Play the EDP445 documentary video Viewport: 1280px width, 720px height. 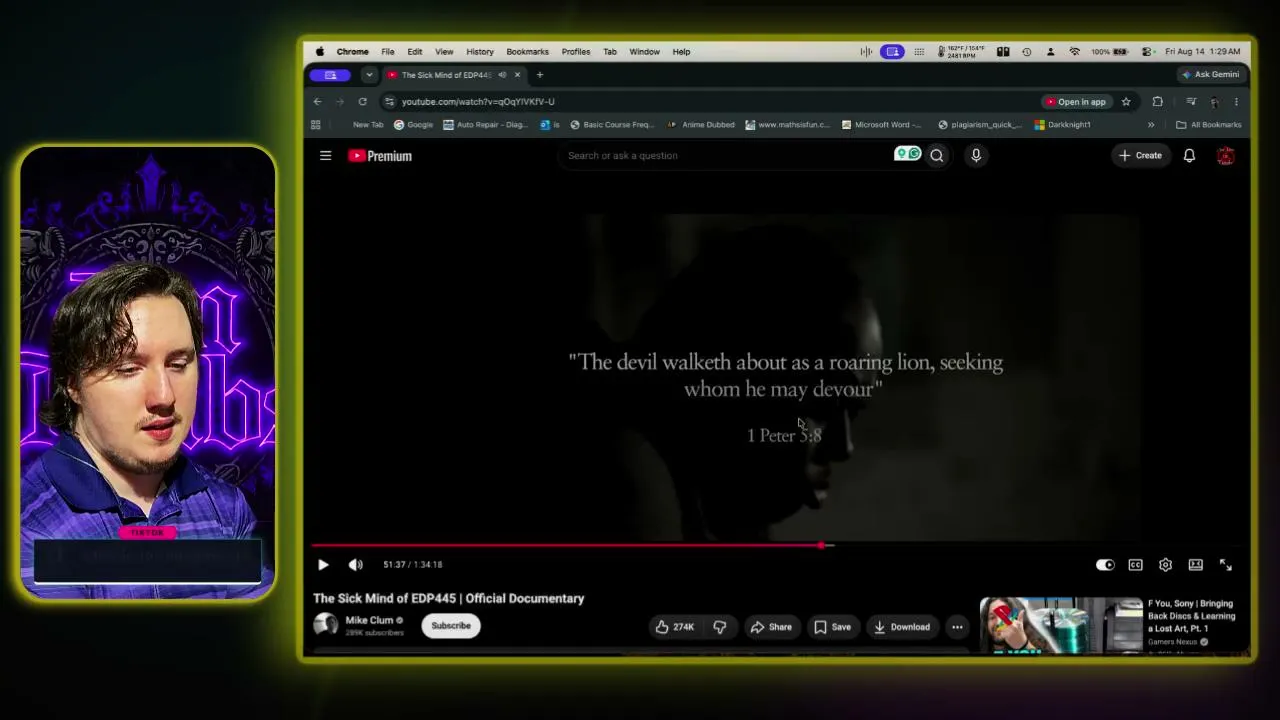tap(323, 565)
